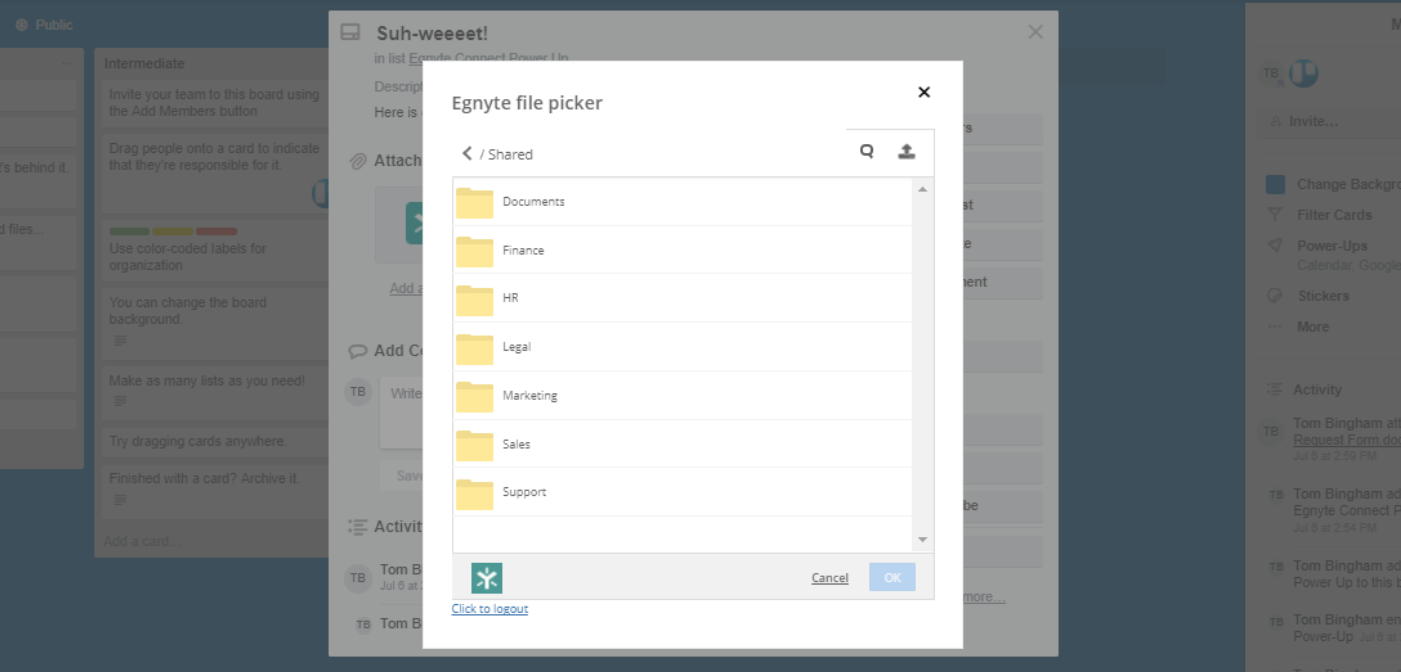Click the Egnyte logo icon
Image resolution: width=1401 pixels, height=672 pixels.
point(487,578)
